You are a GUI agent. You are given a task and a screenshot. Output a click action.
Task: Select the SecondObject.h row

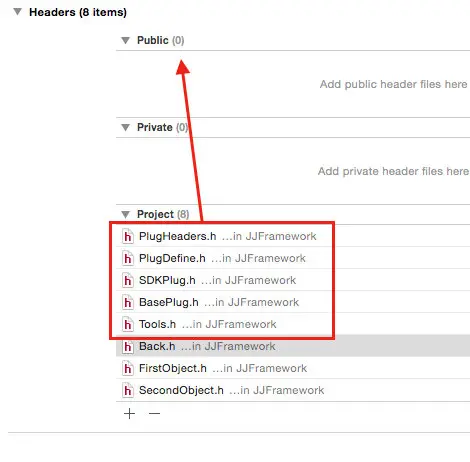pyautogui.click(x=293, y=390)
